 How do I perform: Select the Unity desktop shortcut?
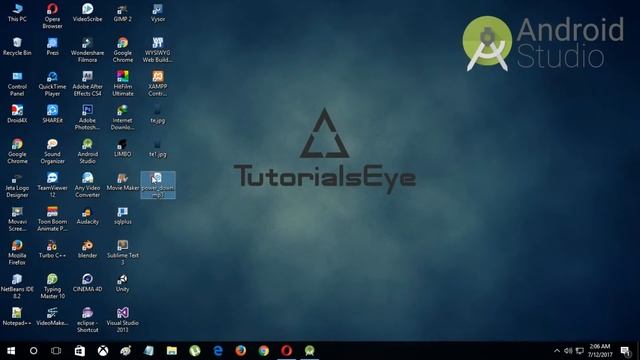pos(122,283)
